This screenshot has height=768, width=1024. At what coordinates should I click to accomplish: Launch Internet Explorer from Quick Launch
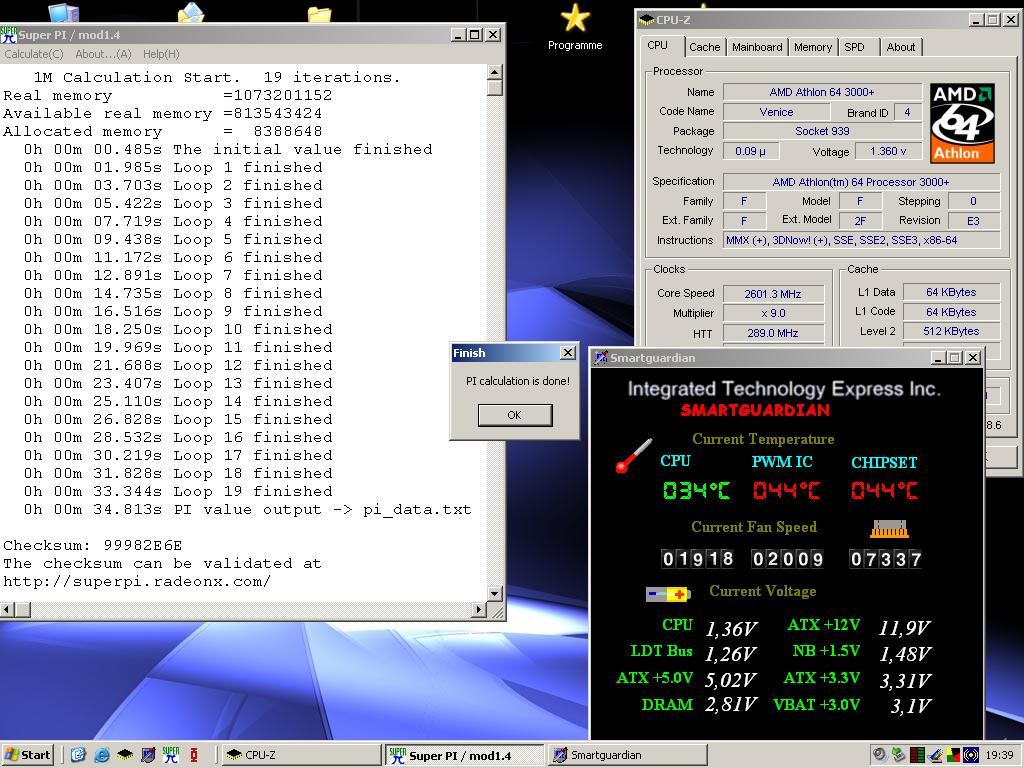(101, 755)
